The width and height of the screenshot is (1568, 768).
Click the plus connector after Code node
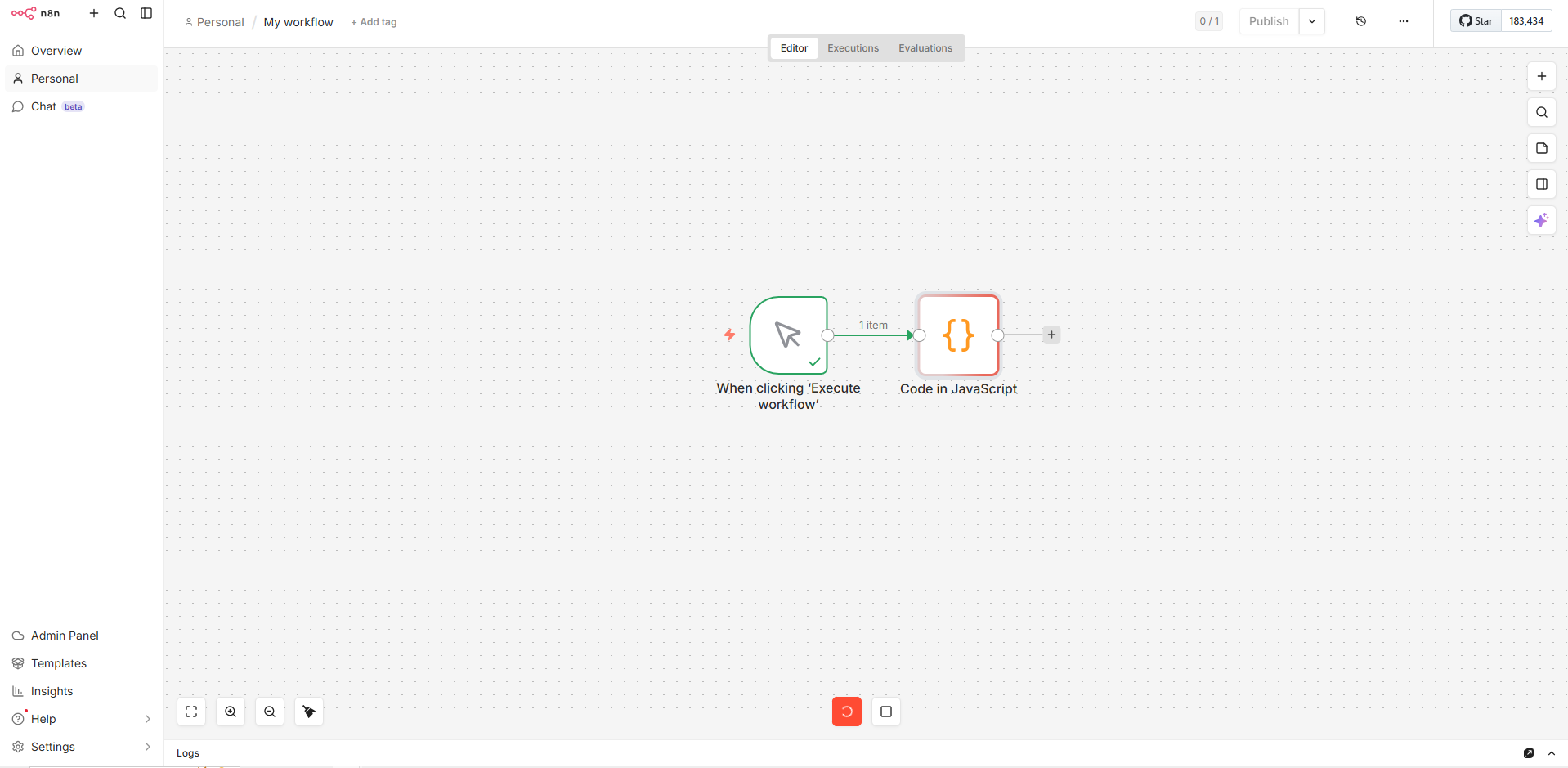pyautogui.click(x=1052, y=335)
